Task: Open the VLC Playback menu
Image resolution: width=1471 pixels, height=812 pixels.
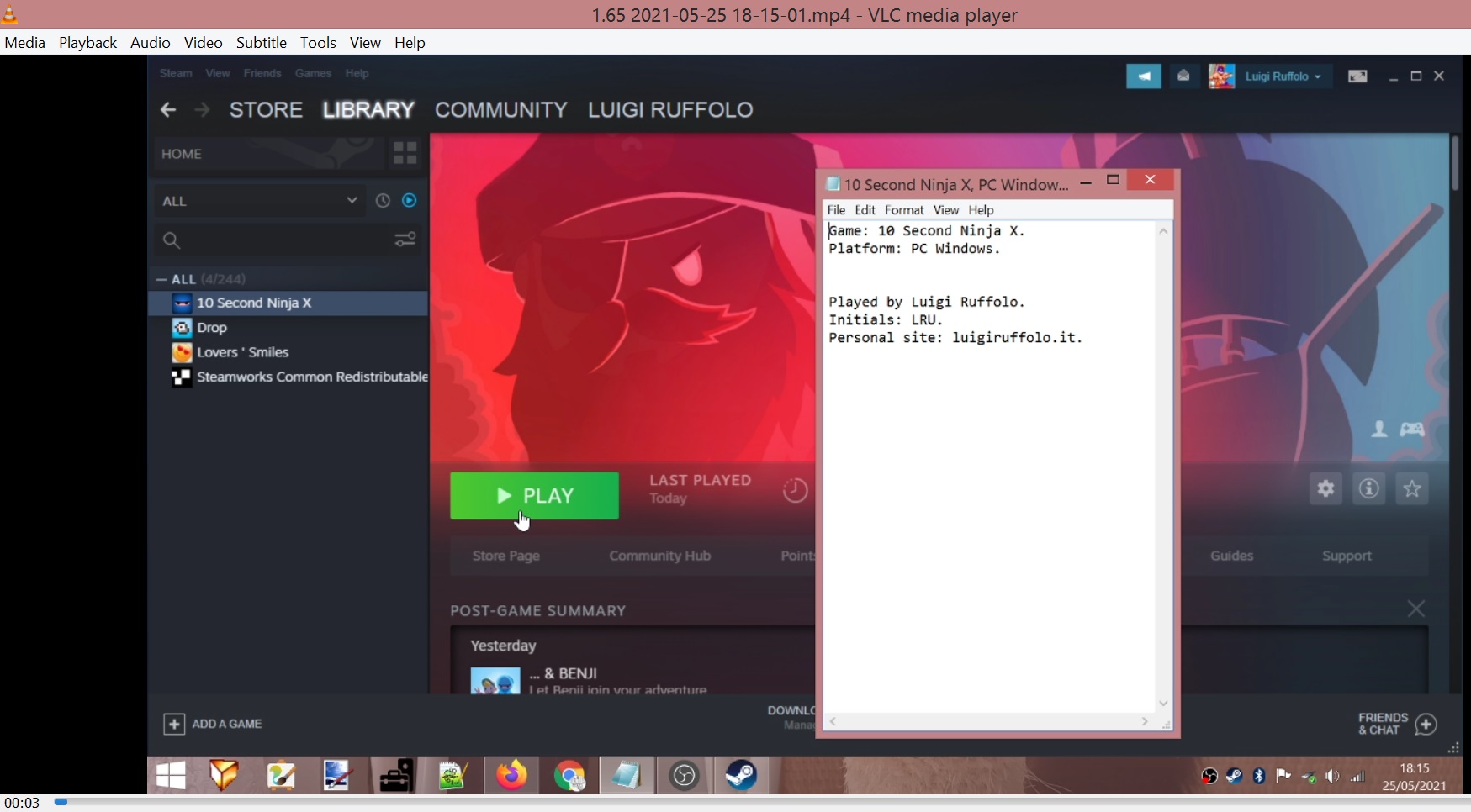Action: click(87, 42)
